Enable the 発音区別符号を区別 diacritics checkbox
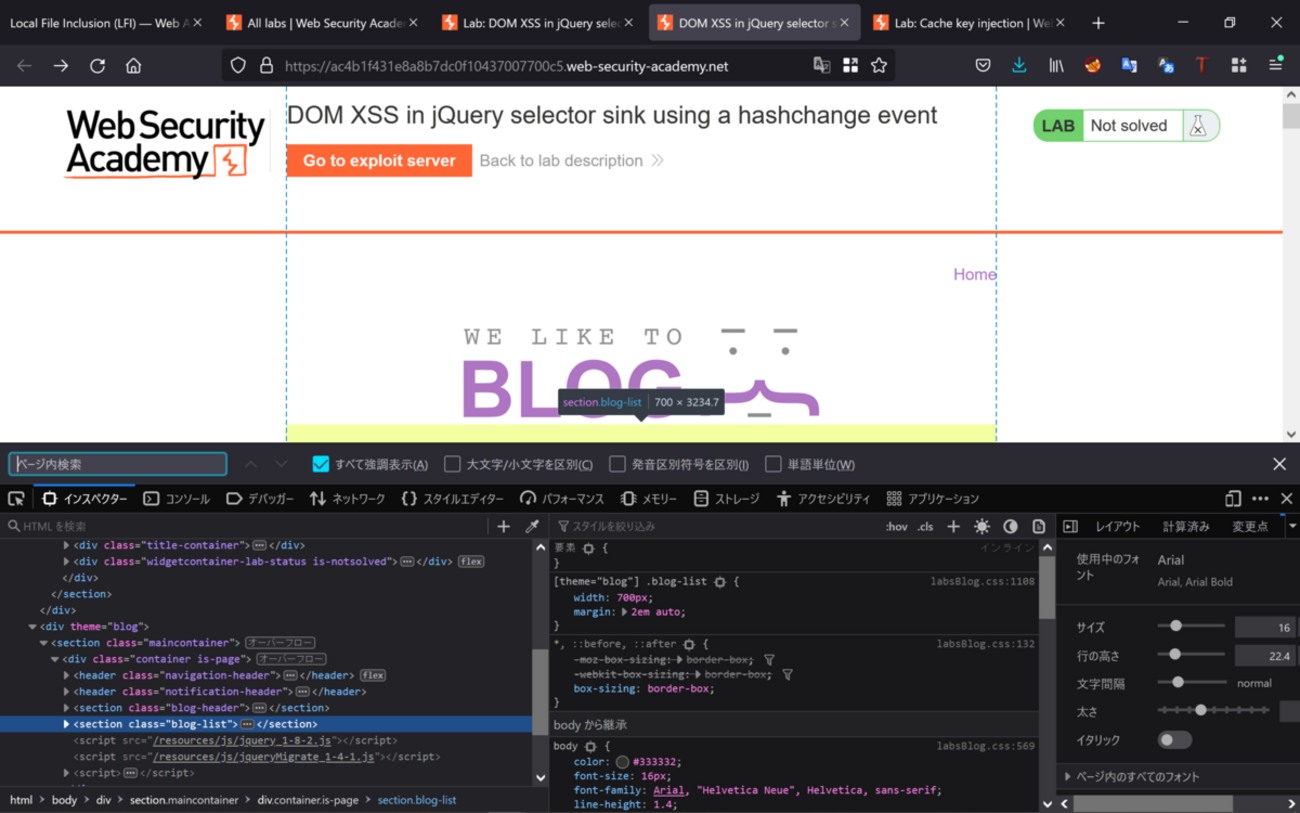This screenshot has height=813, width=1300. pyautogui.click(x=617, y=464)
